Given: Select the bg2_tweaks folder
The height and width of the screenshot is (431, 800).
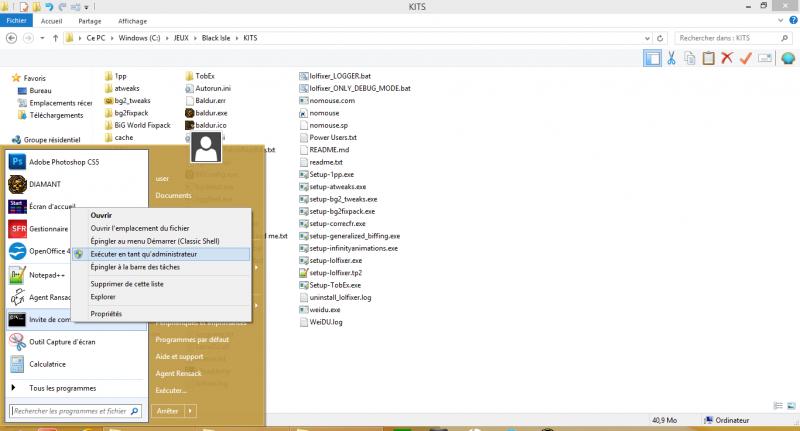Looking at the screenshot, I should click(x=128, y=100).
